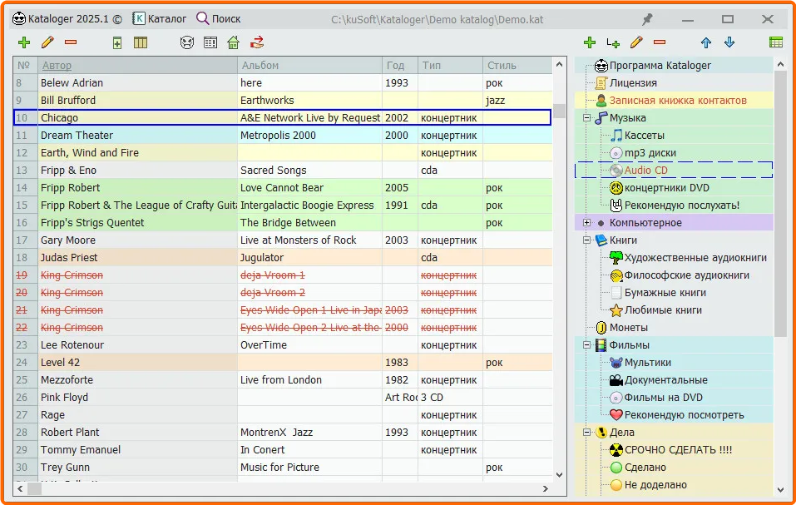The image size is (796, 505).
Task: Collapse the Книги tree branch
Action: (x=587, y=240)
